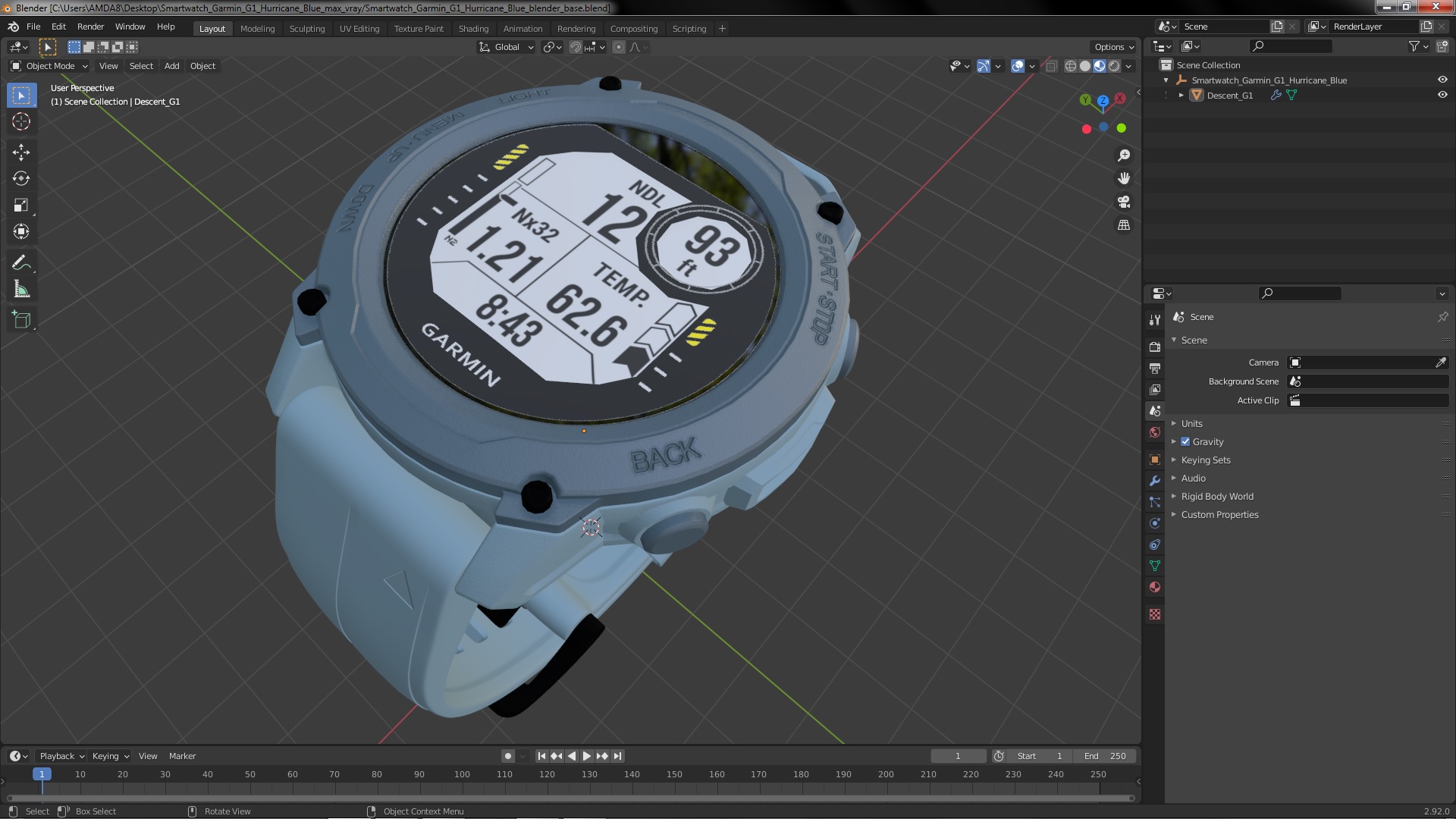This screenshot has height=819, width=1456.
Task: Expand Descent_G1 in the outliner
Action: [x=1181, y=95]
